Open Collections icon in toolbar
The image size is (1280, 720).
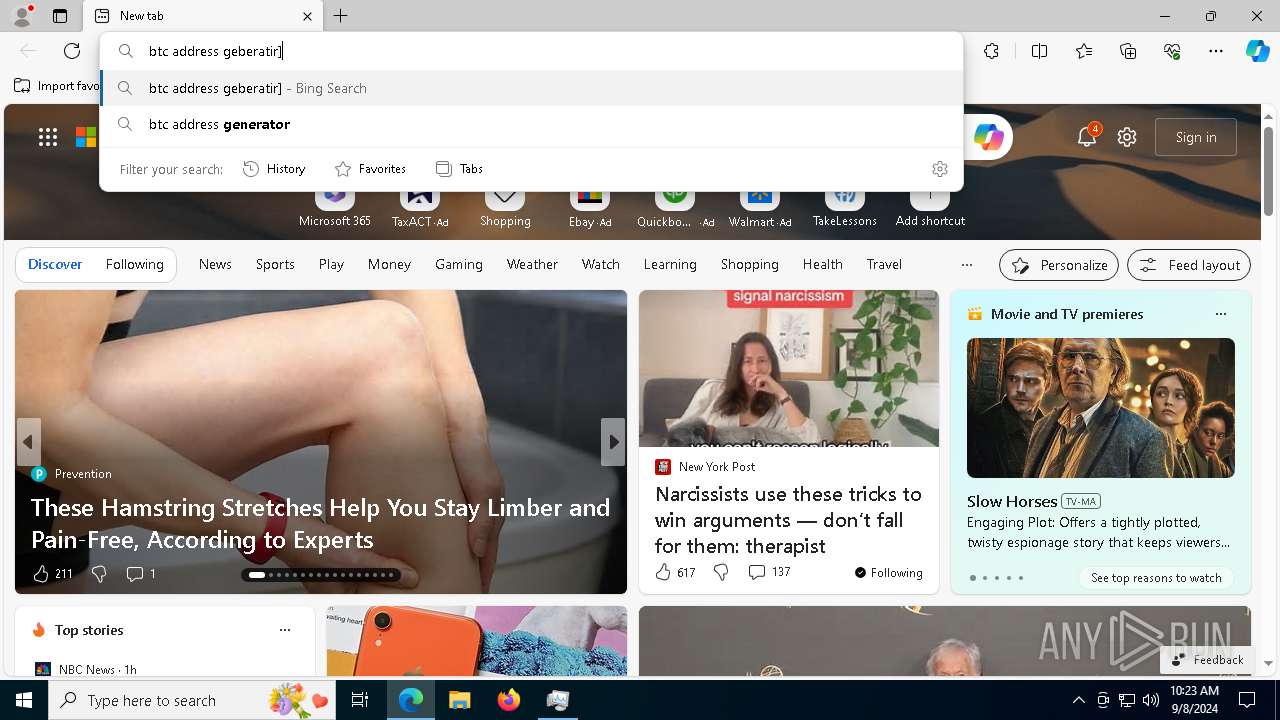click(1128, 51)
